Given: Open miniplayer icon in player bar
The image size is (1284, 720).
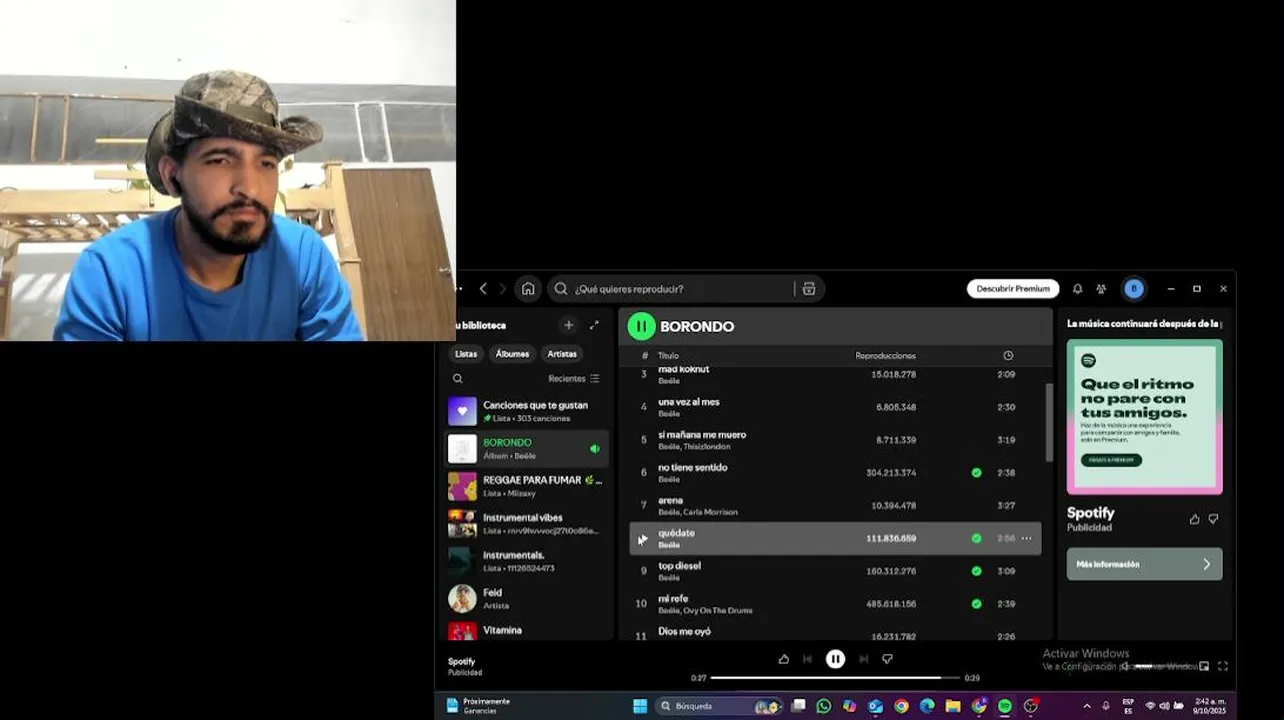Looking at the screenshot, I should (1204, 666).
